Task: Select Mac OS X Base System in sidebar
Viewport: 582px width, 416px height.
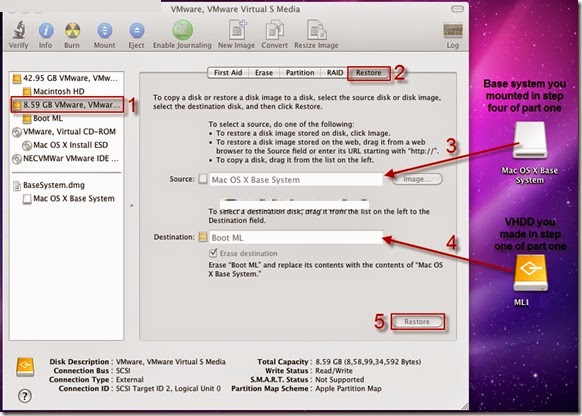Action: tap(69, 199)
